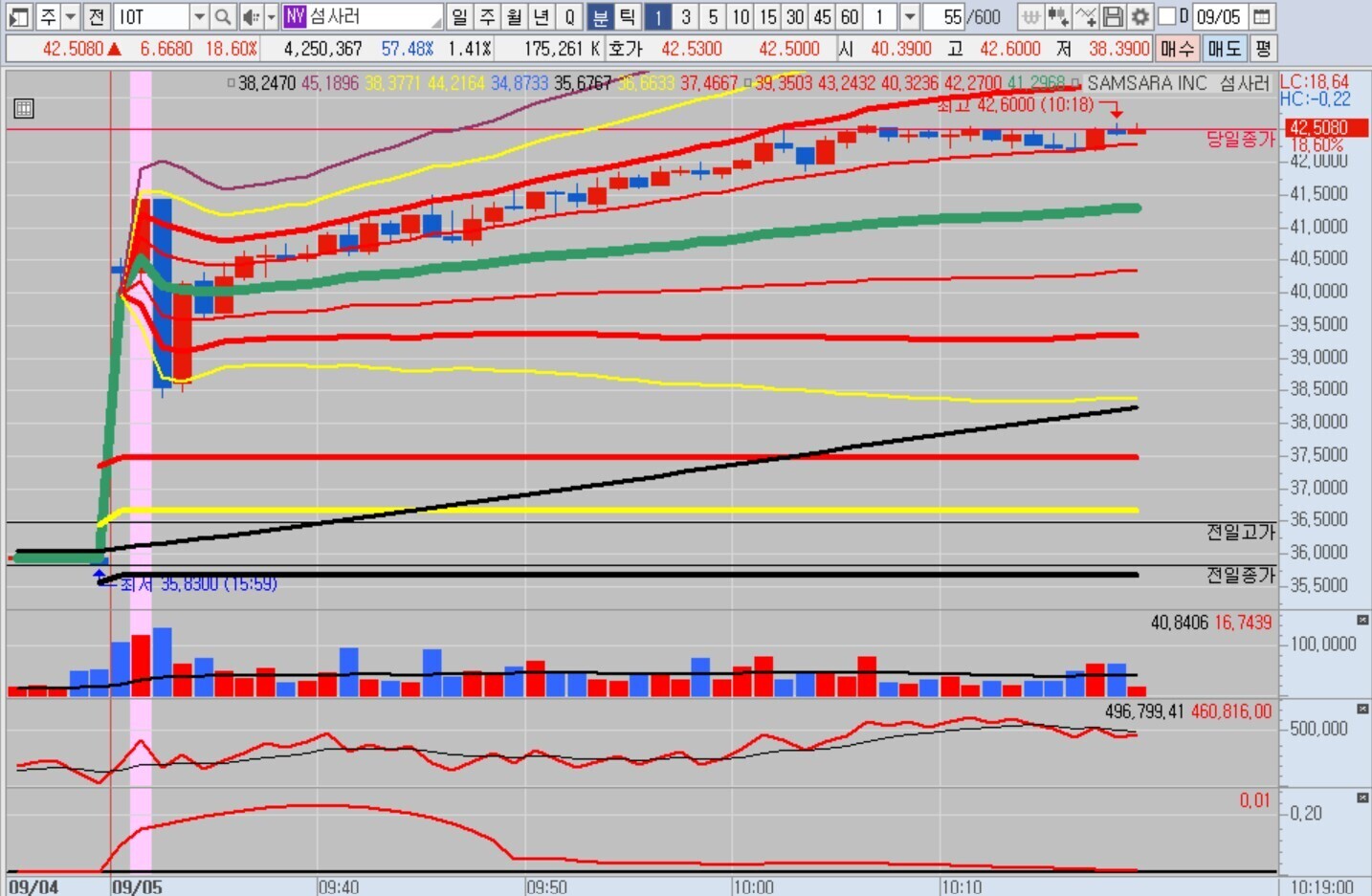The image size is (1372, 896).
Task: Switch to 틱 (tick) chart mode
Action: tap(627, 16)
